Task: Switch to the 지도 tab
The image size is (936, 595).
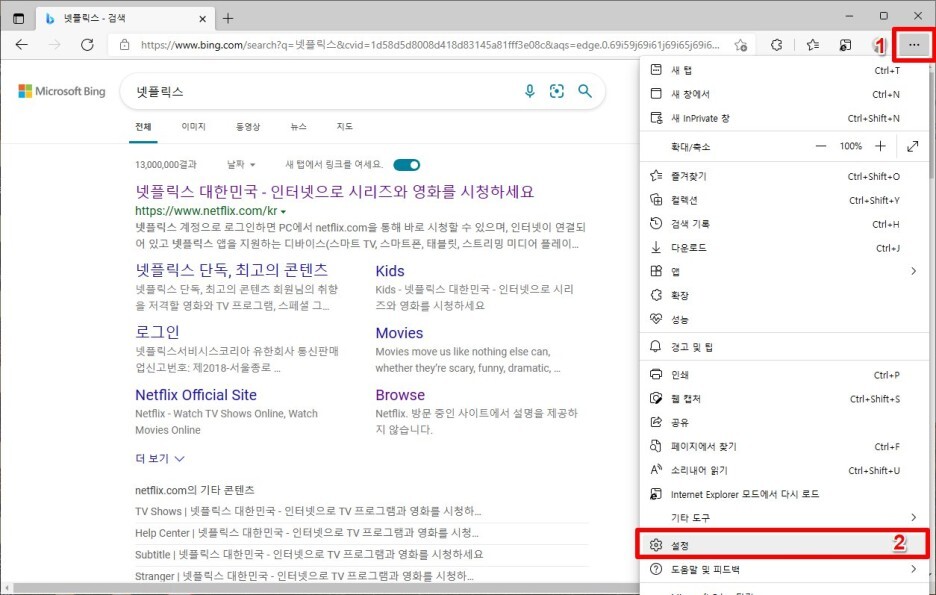Action: [x=344, y=127]
